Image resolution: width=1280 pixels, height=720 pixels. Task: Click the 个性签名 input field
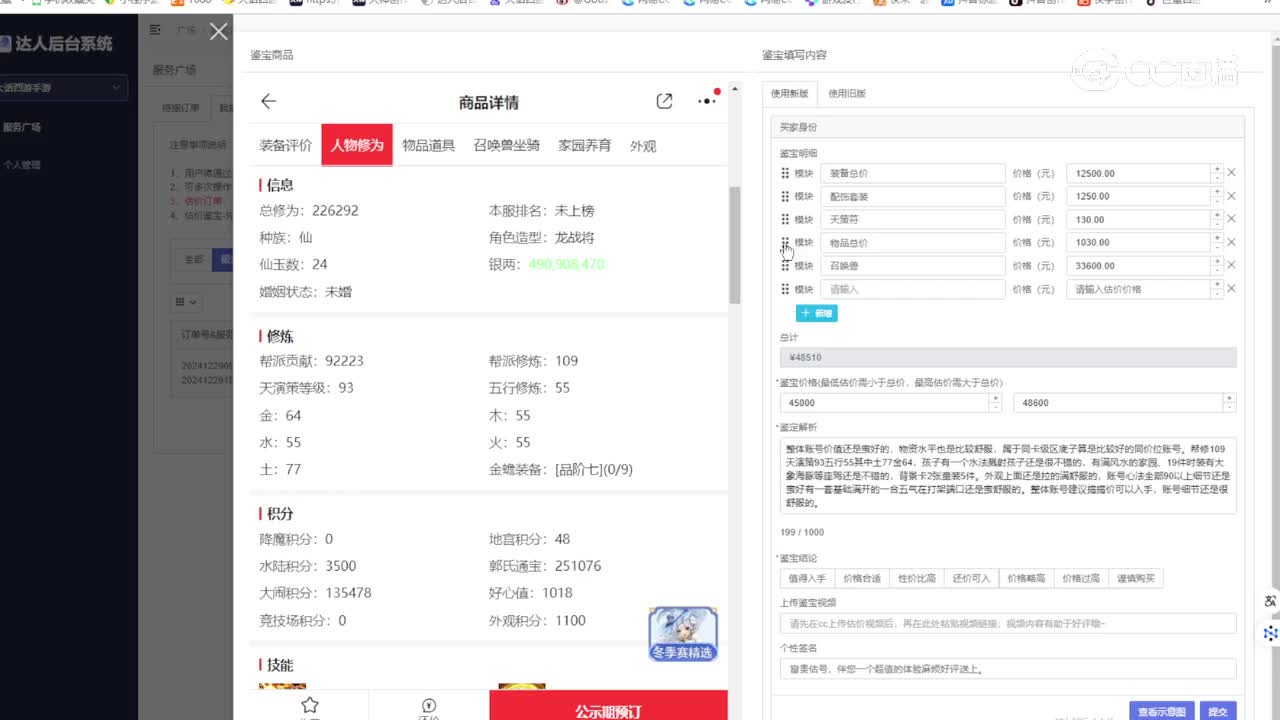point(1008,669)
